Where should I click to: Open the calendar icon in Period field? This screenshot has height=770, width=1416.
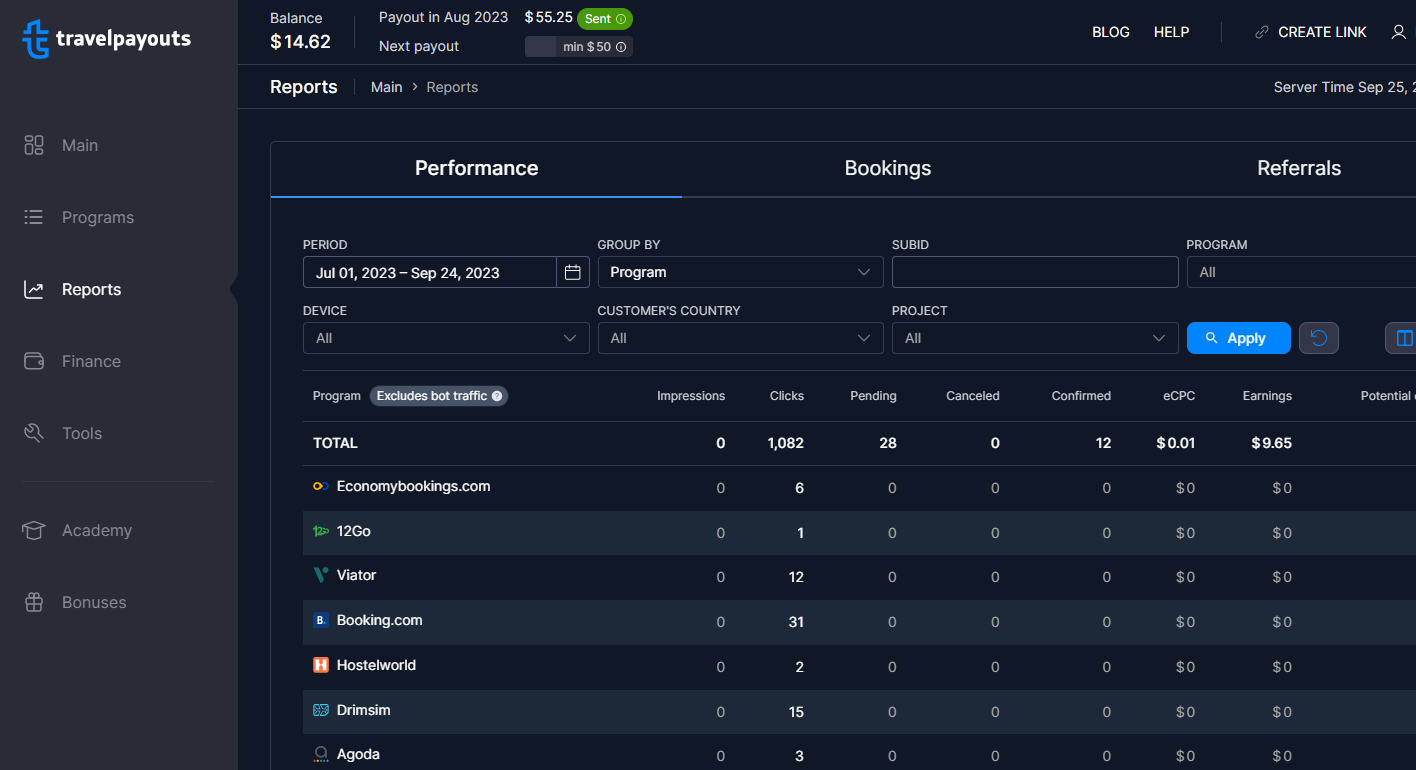tap(573, 272)
